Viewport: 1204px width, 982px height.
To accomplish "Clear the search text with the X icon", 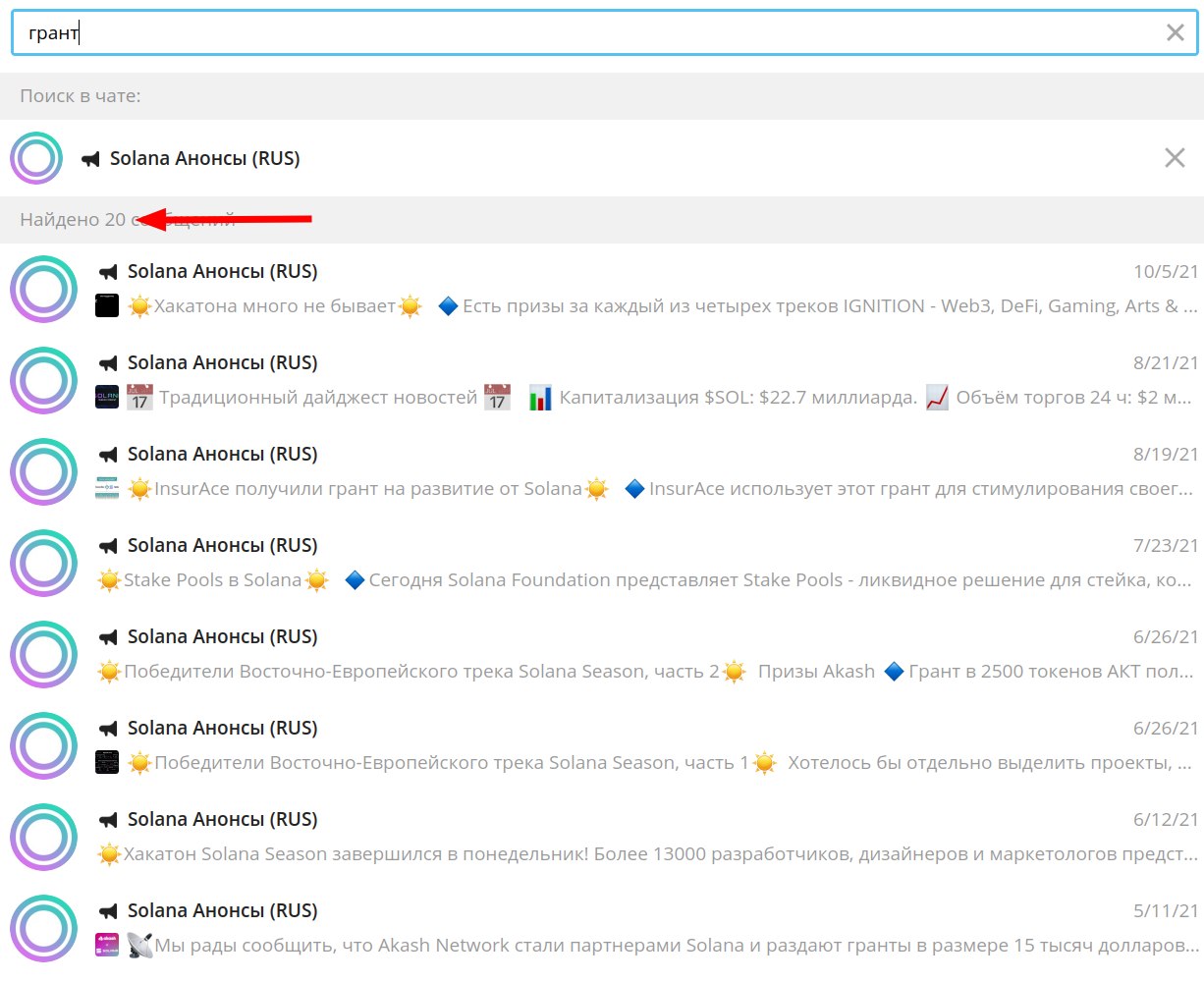I will pyautogui.click(x=1175, y=32).
